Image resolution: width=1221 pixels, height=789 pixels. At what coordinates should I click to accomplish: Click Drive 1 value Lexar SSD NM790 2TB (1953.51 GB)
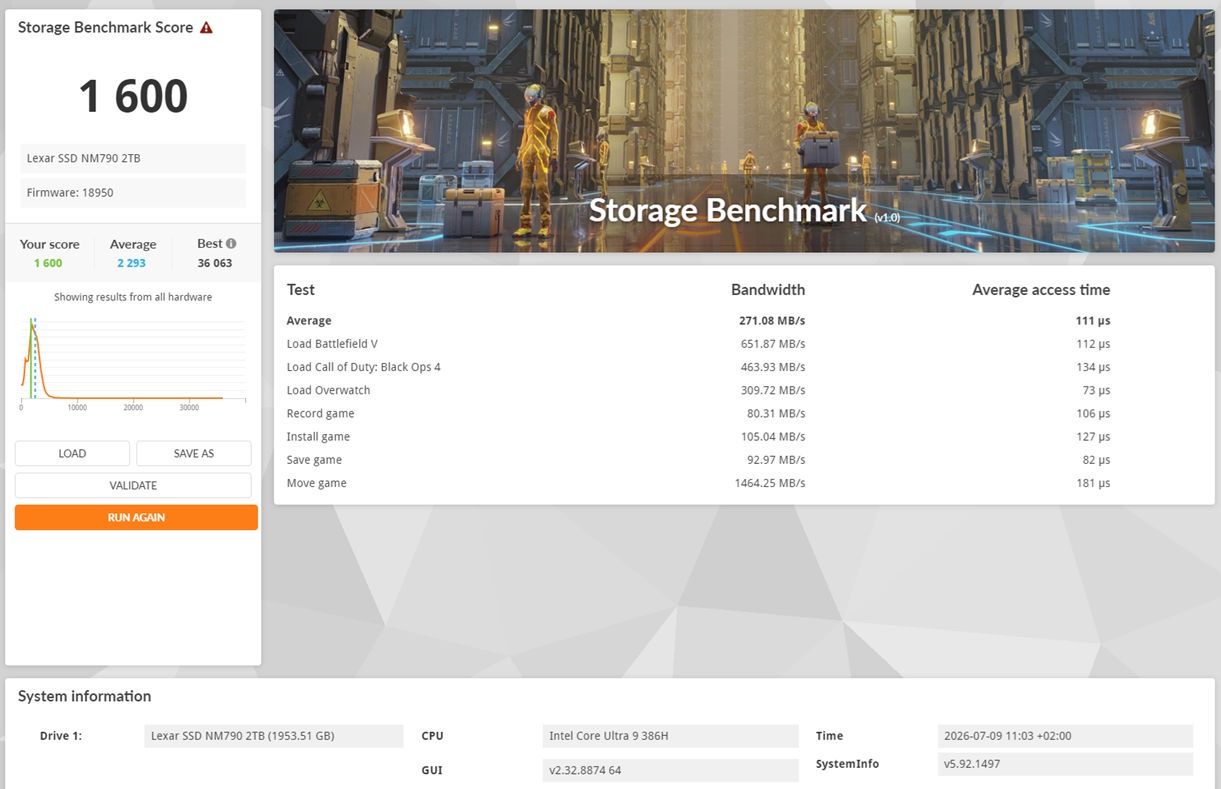[274, 736]
